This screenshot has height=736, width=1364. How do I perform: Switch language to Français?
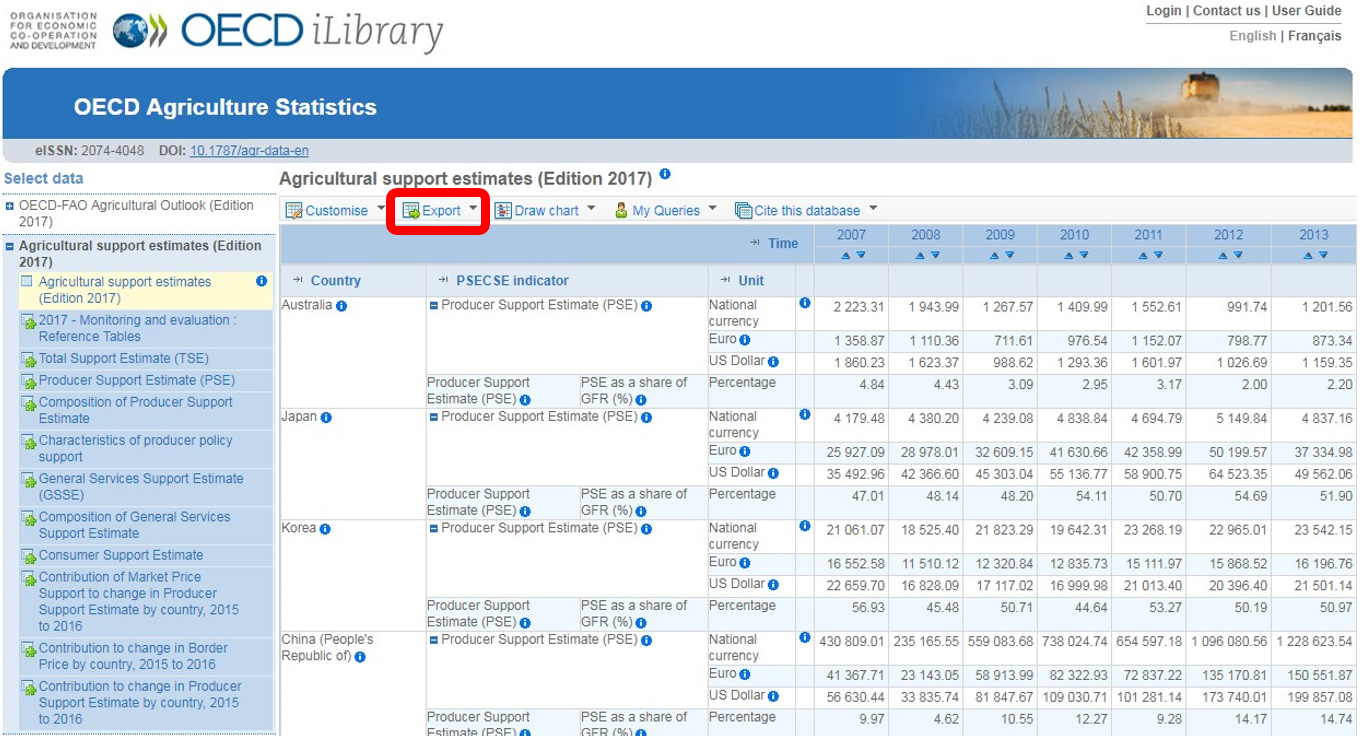click(x=1315, y=36)
